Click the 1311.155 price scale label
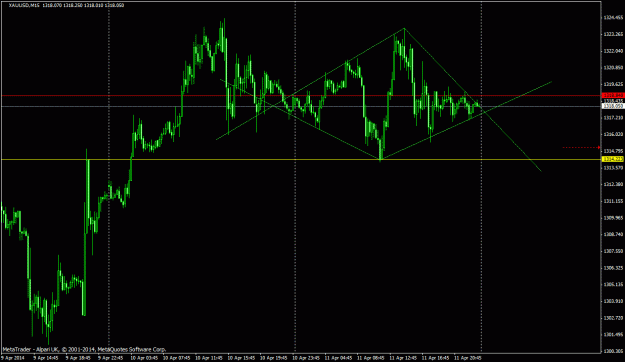Viewport: 625px width, 362px height. coord(613,201)
